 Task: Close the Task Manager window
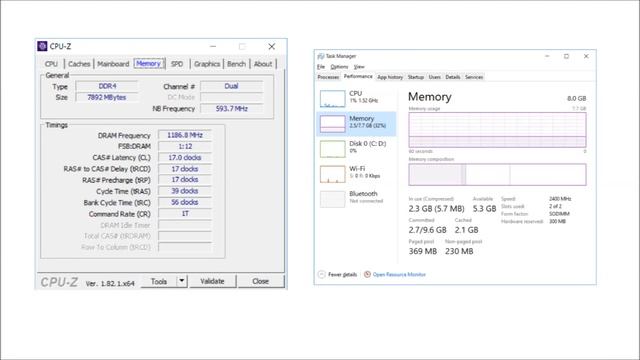tap(586, 56)
